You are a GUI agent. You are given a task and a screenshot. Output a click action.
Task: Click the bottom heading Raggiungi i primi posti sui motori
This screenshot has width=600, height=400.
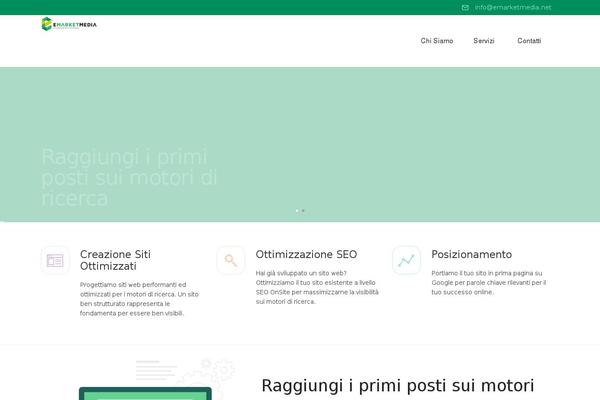[x=398, y=385]
